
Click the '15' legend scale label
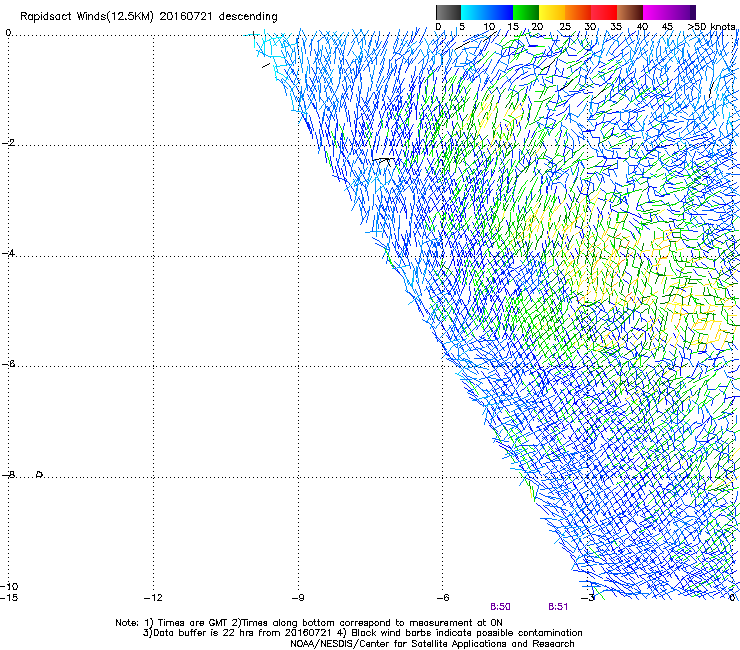[513, 27]
